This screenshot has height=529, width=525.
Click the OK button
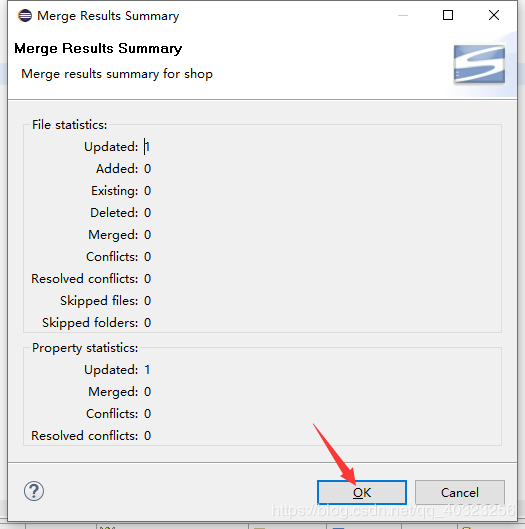(362, 493)
